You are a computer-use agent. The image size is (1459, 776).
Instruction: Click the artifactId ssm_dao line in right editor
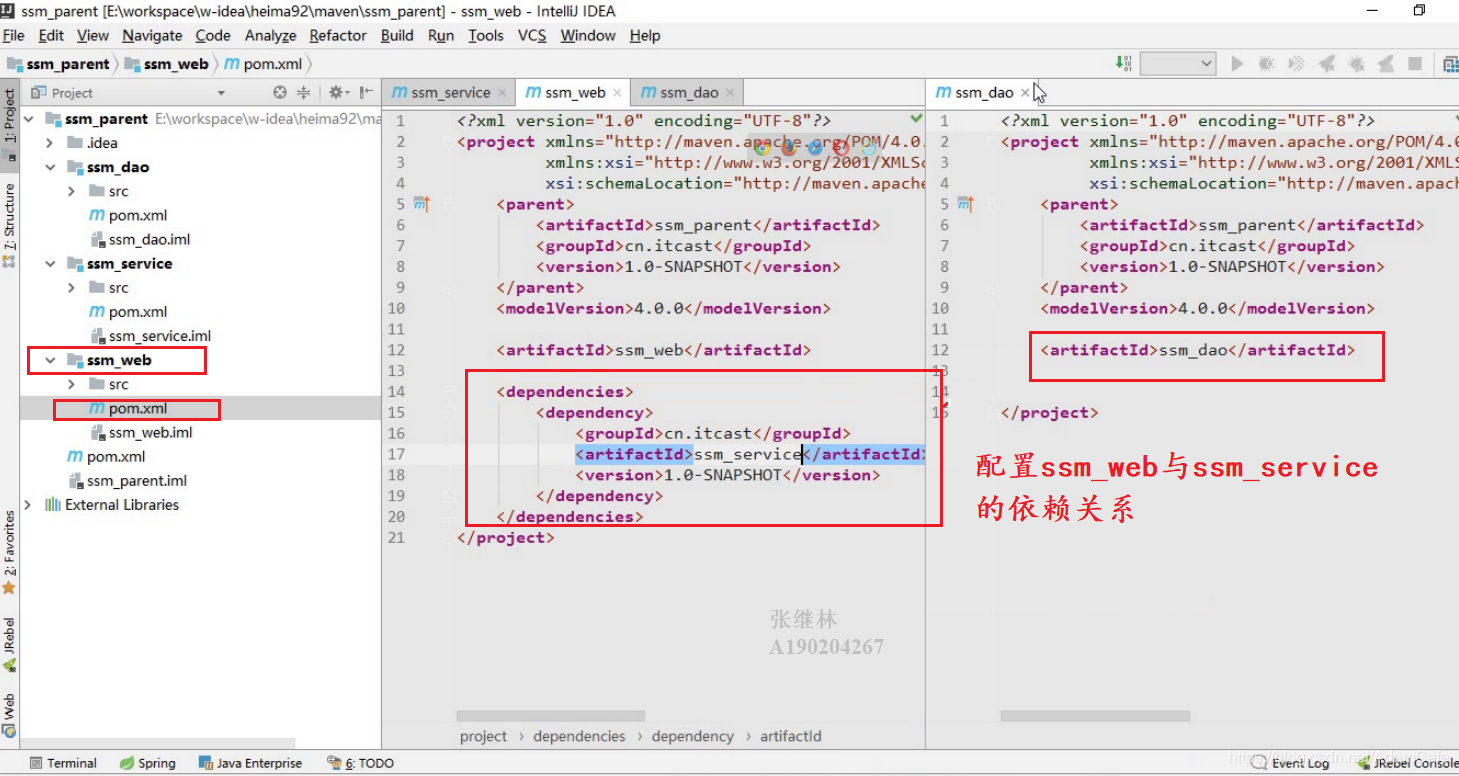(1197, 350)
